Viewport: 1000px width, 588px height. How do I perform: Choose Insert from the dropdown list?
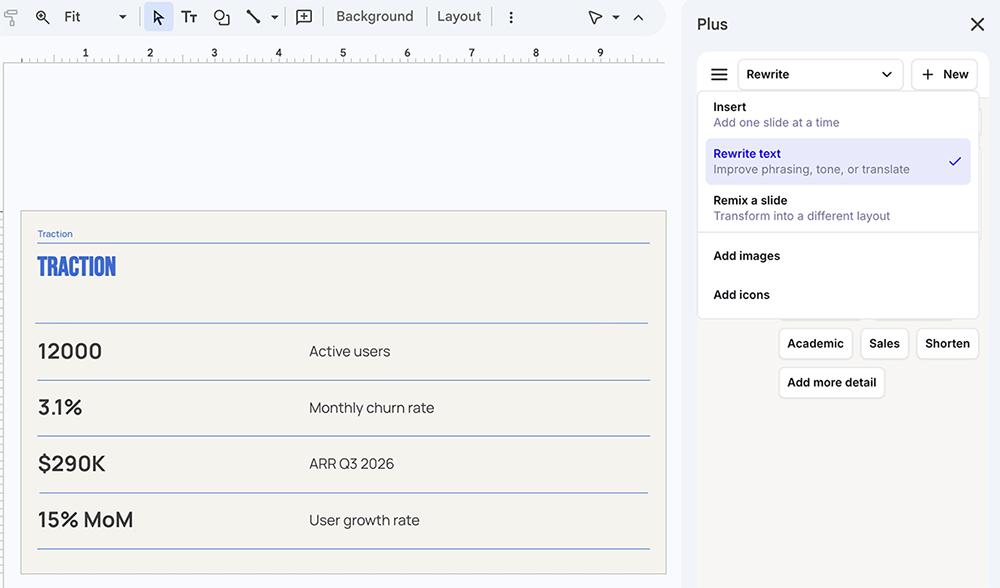coord(838,115)
